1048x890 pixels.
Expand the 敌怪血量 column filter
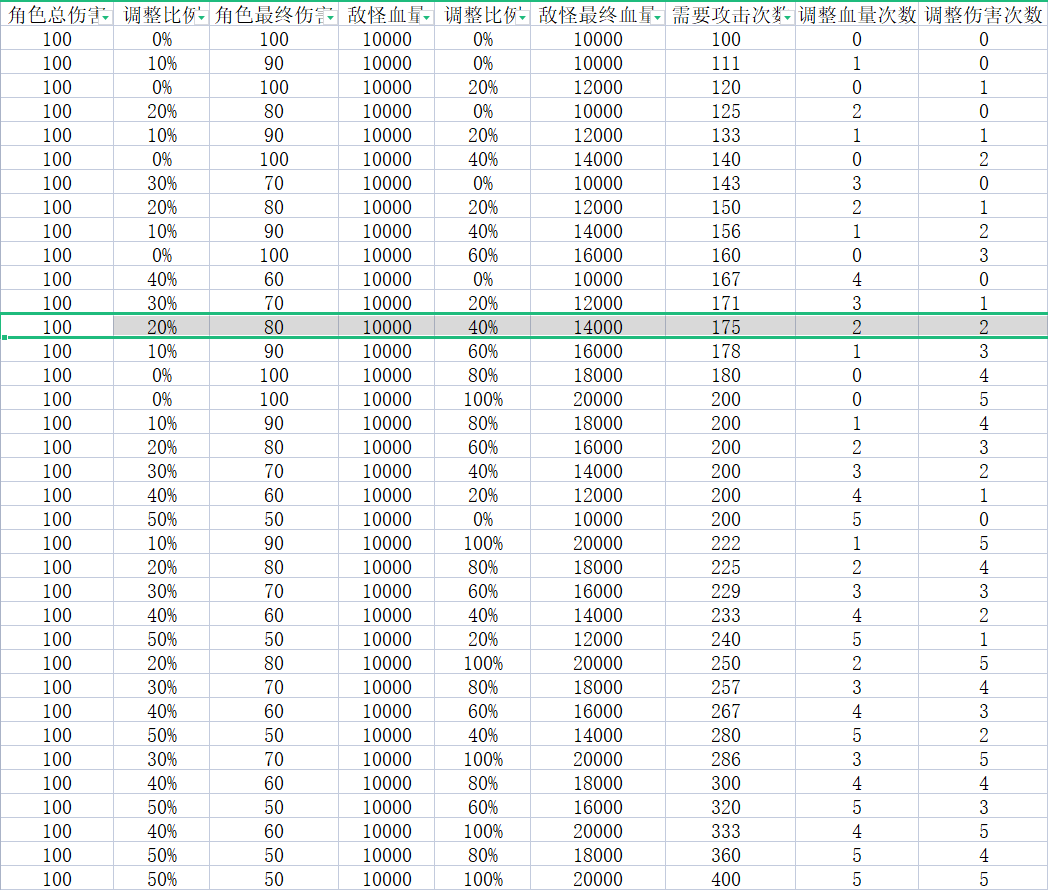pos(428,18)
